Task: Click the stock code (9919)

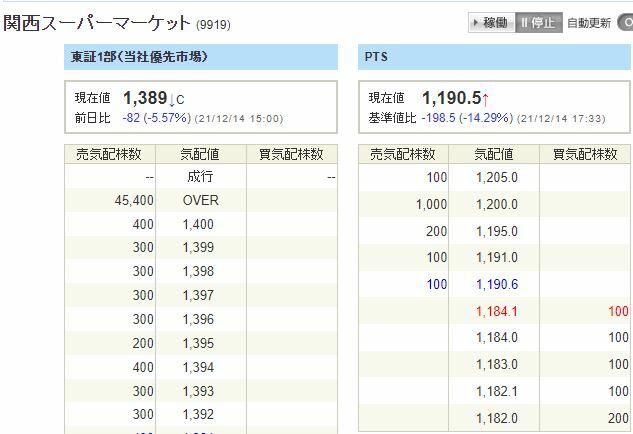Action: point(213,25)
